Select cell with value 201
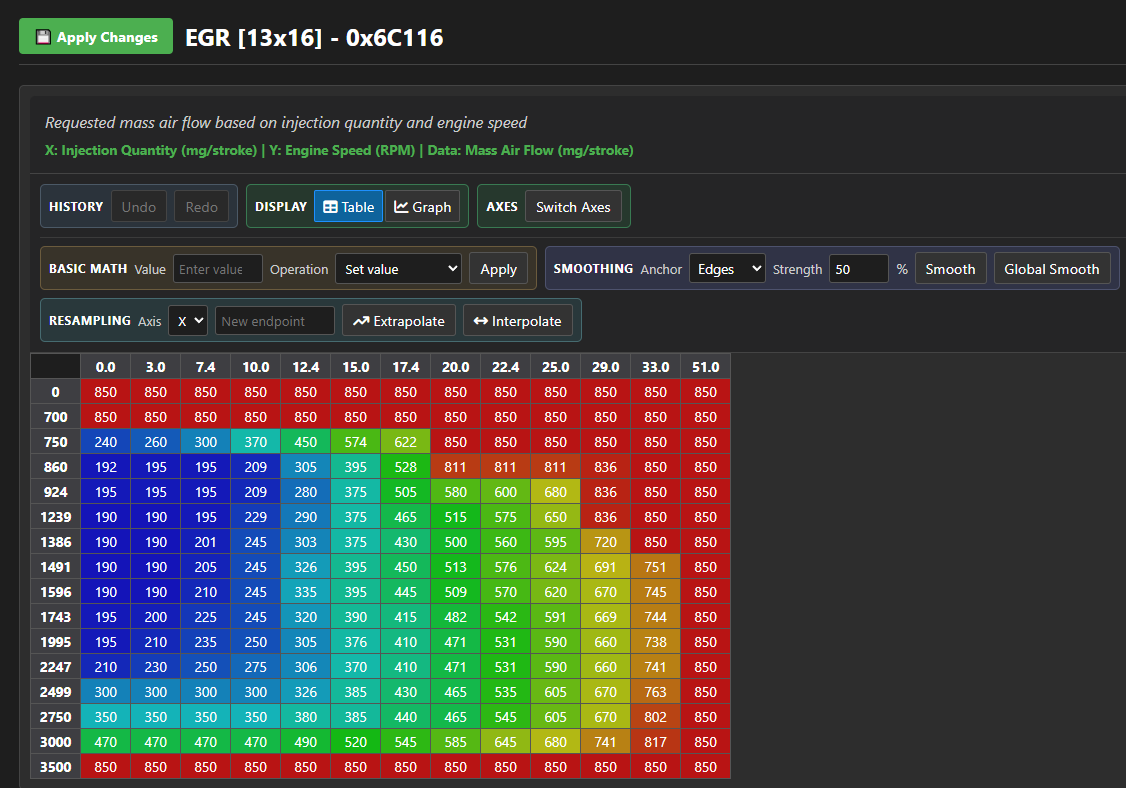 coord(205,542)
